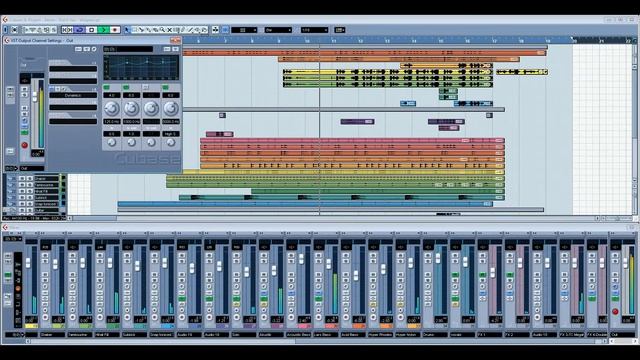Enable record on Subkick mixer channel

pyautogui.click(x=127, y=317)
